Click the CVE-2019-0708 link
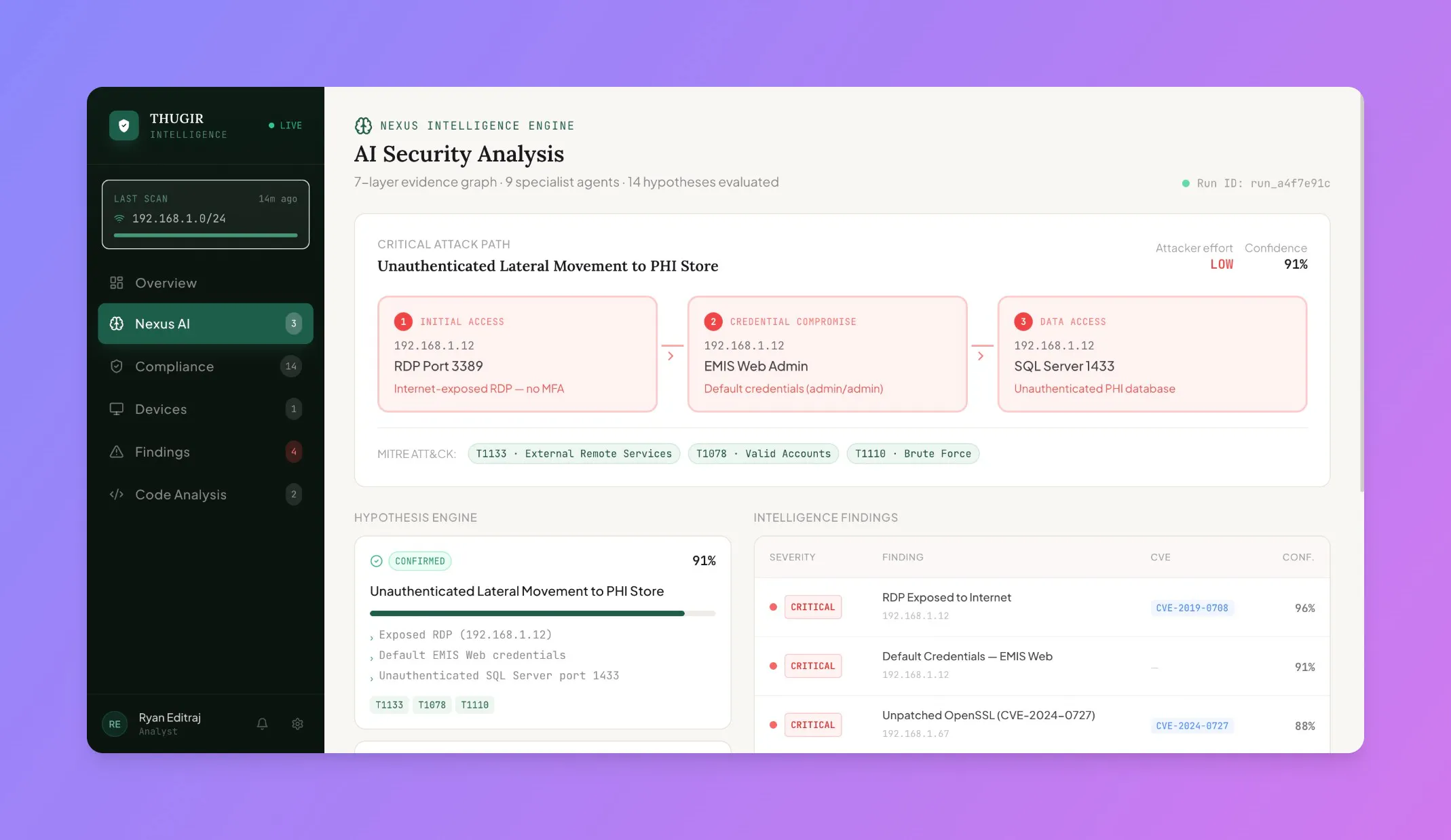 (1192, 608)
